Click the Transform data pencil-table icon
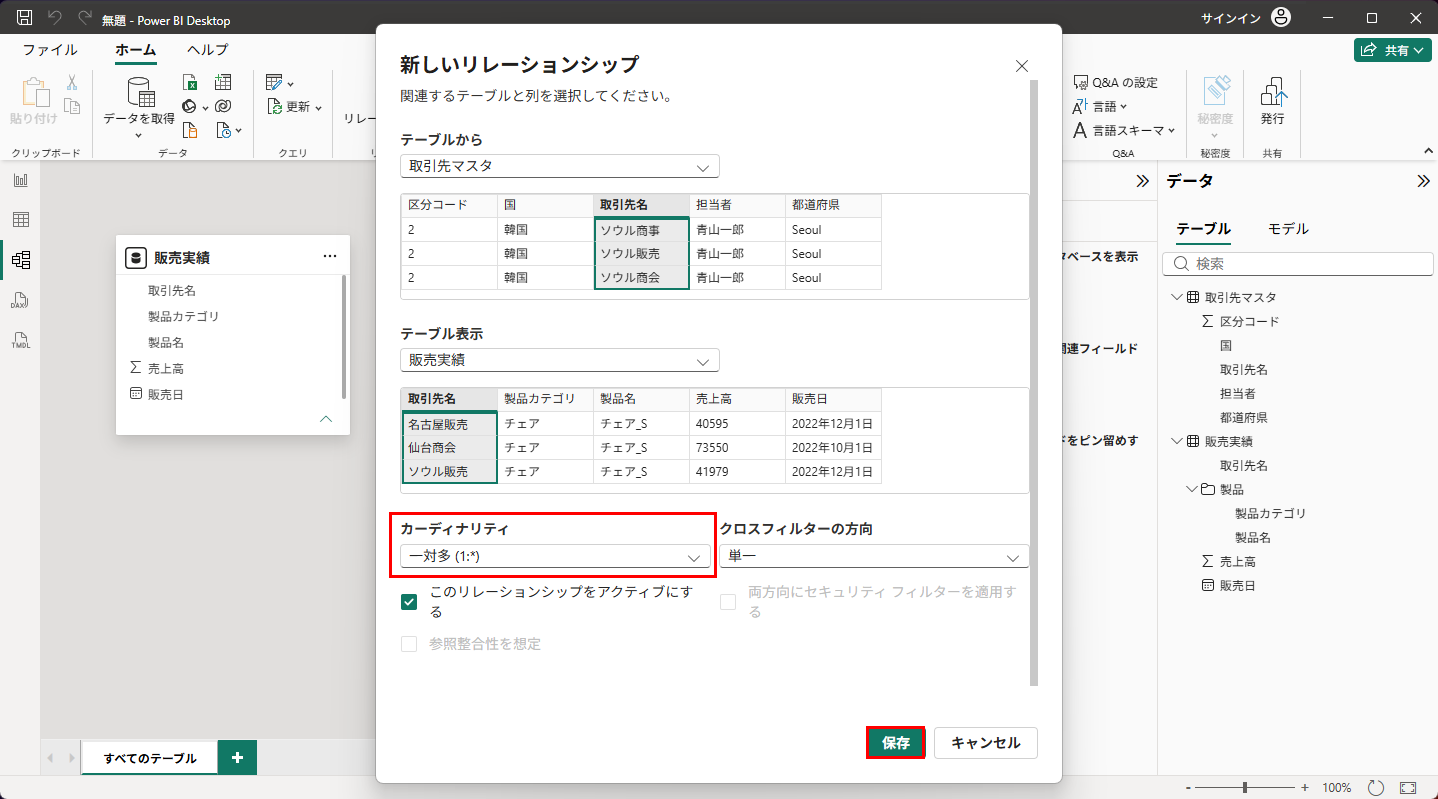Screen dimensions: 1438x799 (x=275, y=83)
